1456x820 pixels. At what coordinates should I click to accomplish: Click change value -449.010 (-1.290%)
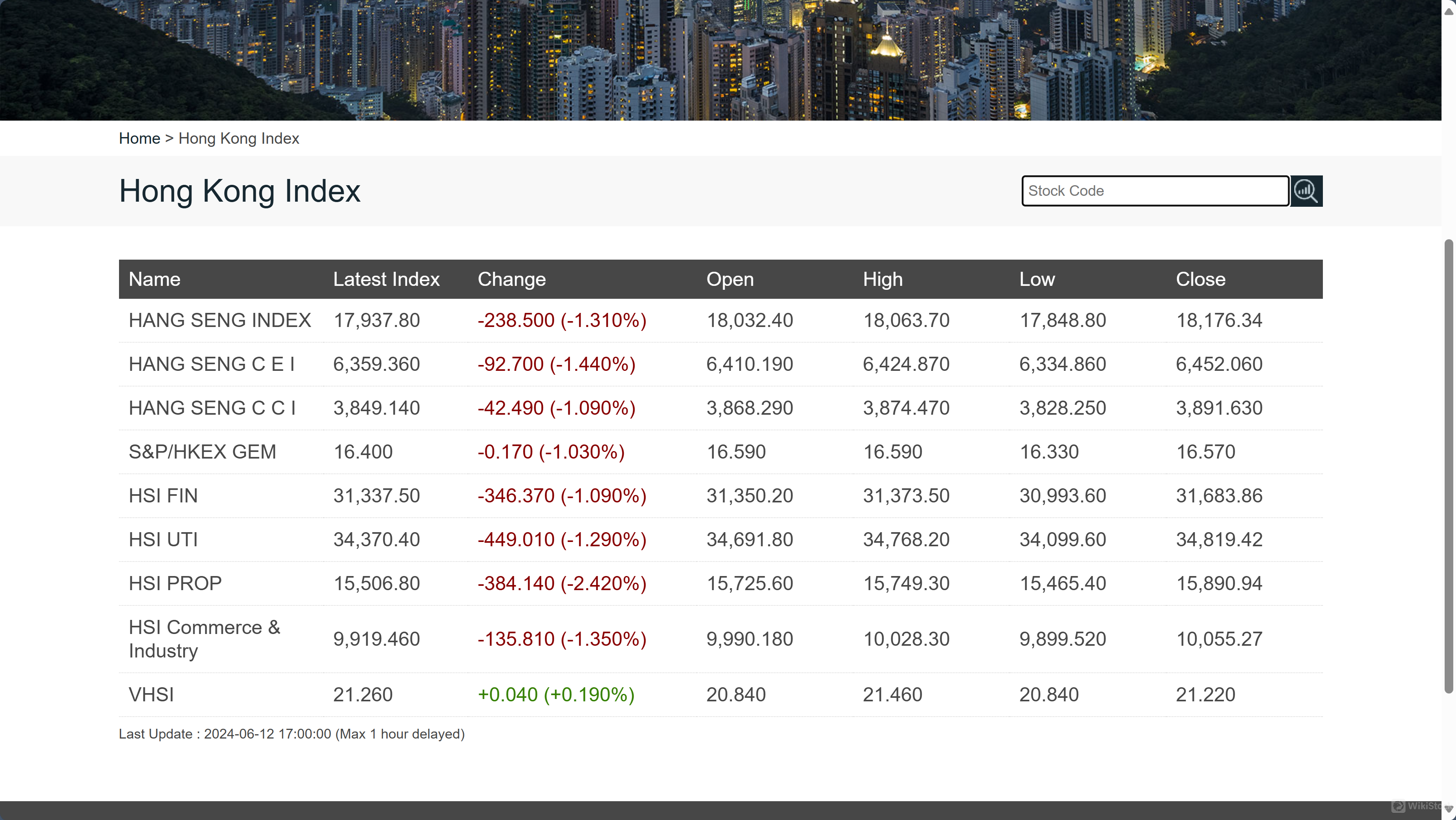pos(562,540)
